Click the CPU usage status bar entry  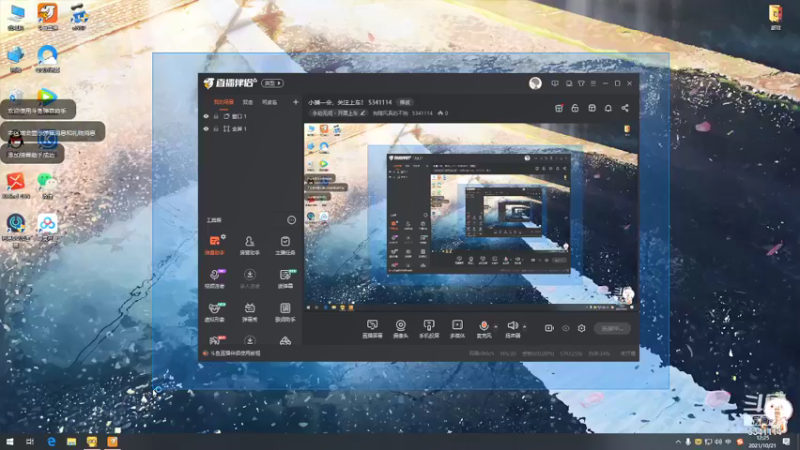(570, 353)
